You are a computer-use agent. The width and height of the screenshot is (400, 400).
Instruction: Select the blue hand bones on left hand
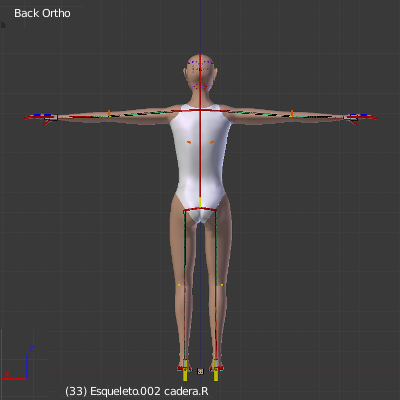click(43, 115)
